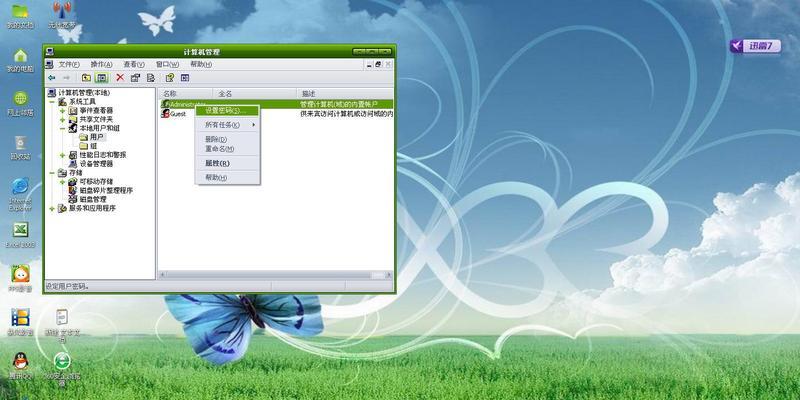This screenshot has width=800, height=400.
Task: Sort by the 全名 column header
Action: pyautogui.click(x=255, y=94)
